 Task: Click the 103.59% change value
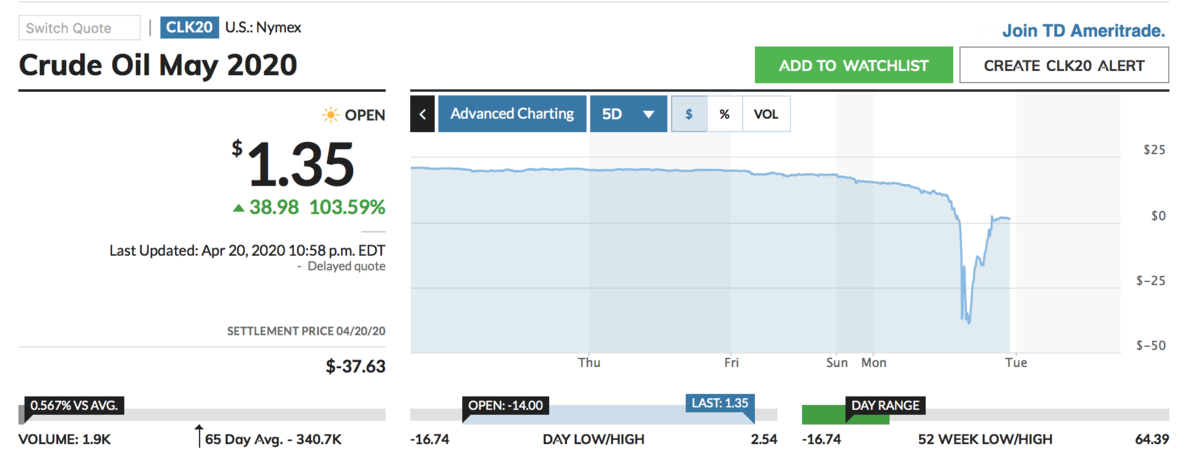pos(347,208)
